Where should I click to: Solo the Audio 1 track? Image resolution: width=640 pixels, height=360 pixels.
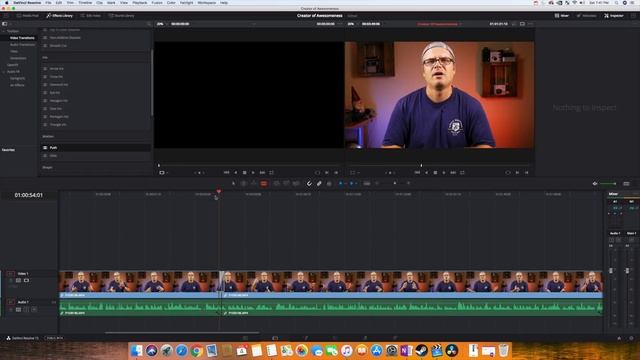(x=26, y=310)
